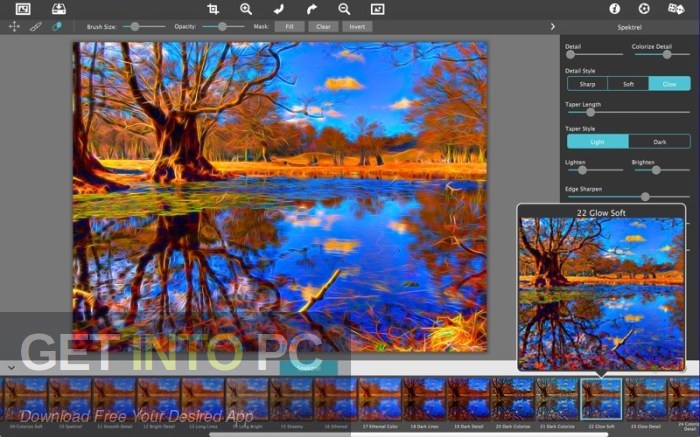Click the Spektrel panel title text
Image resolution: width=700 pixels, height=437 pixels.
coord(629,27)
